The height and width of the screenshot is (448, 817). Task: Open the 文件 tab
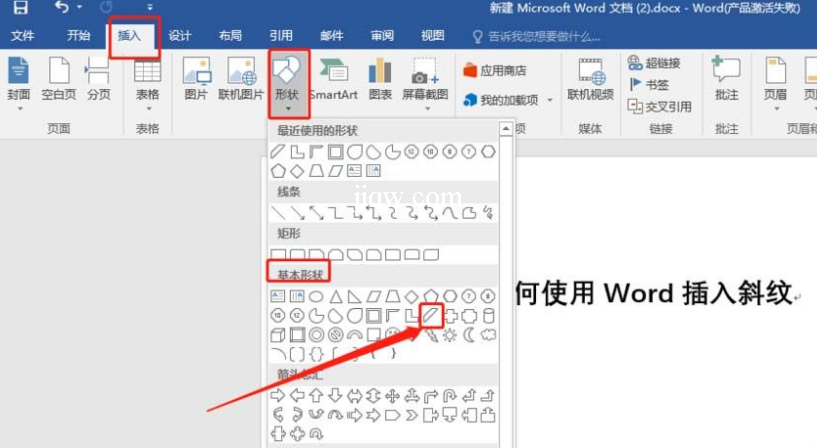[x=22, y=35]
